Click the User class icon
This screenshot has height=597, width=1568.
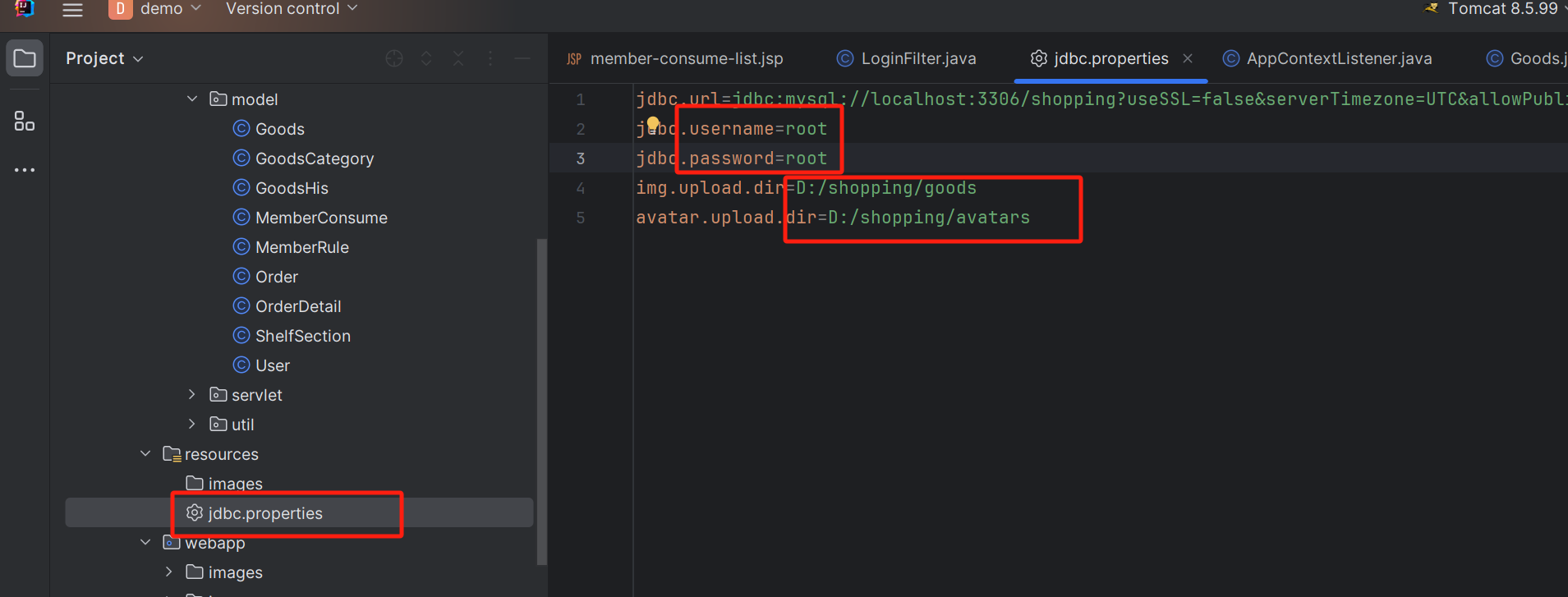[241, 365]
